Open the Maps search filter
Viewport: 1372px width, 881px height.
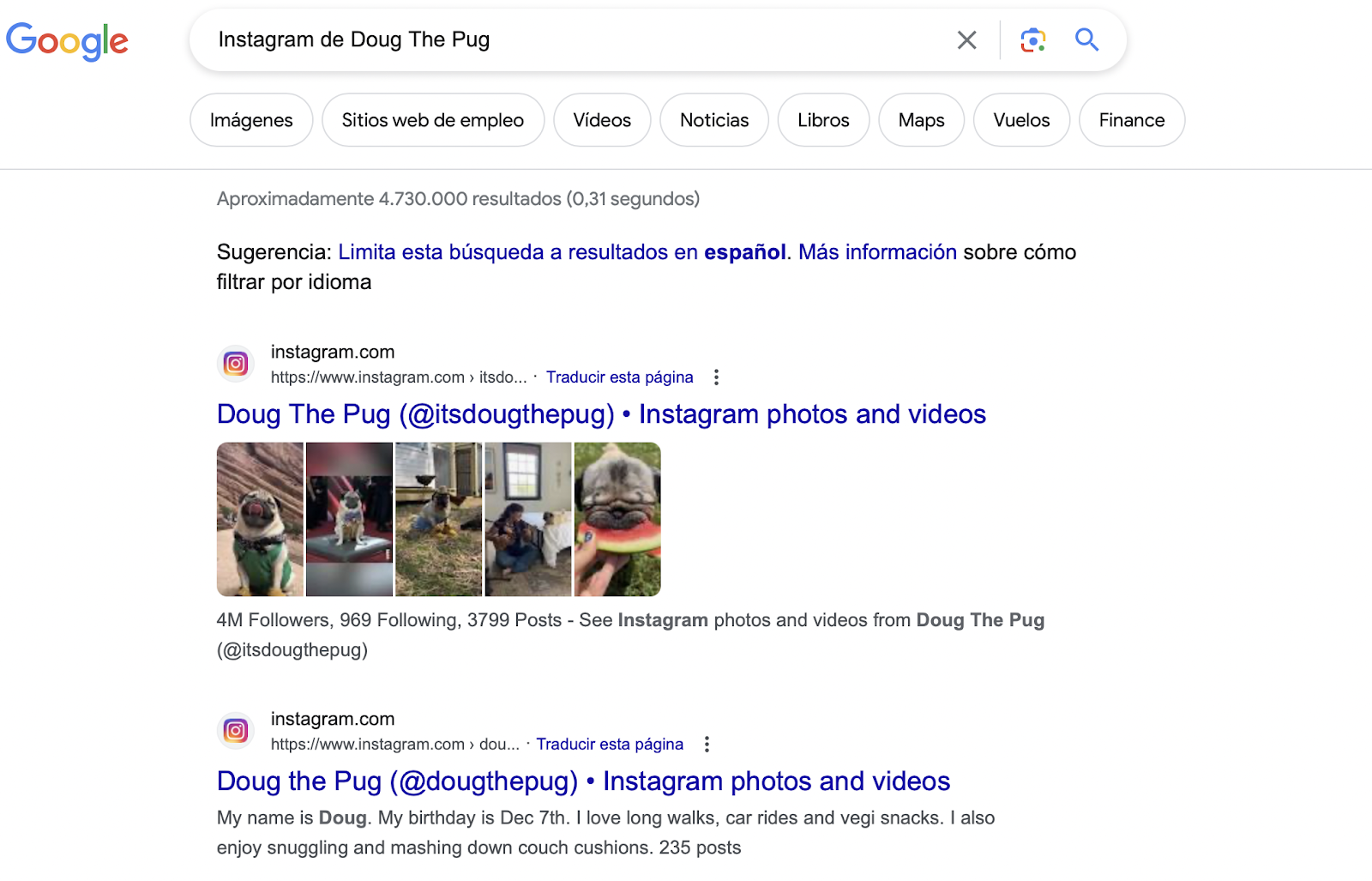click(x=921, y=120)
